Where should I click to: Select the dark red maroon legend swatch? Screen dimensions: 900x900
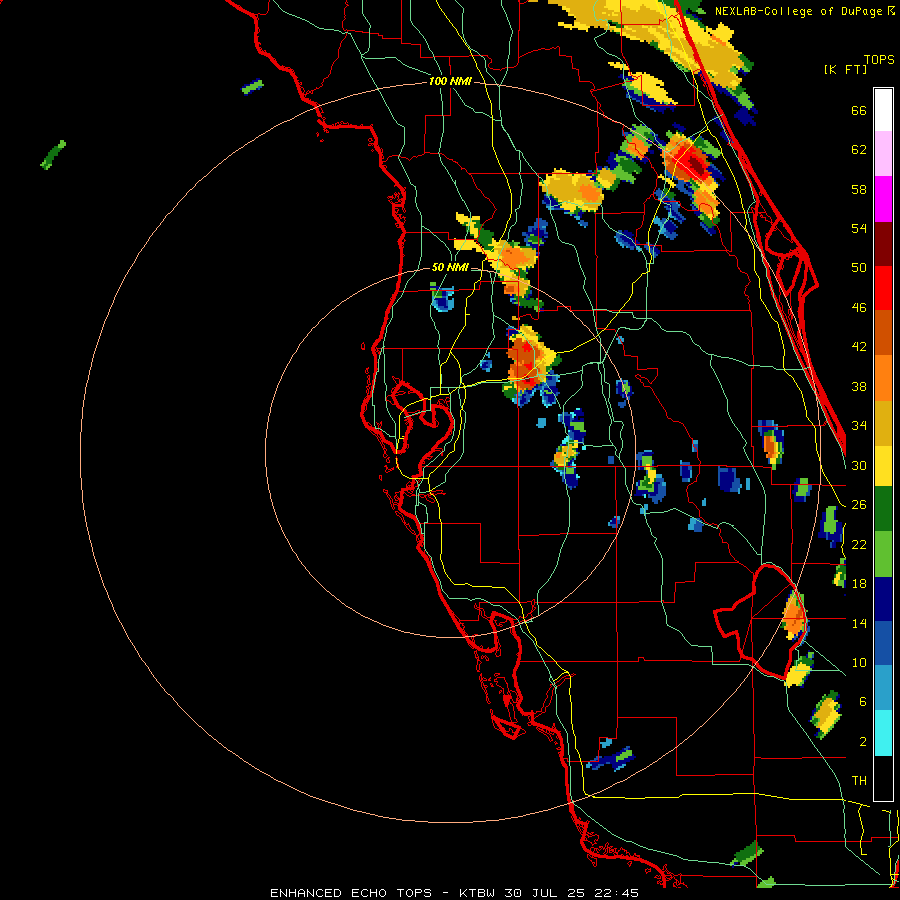[883, 244]
